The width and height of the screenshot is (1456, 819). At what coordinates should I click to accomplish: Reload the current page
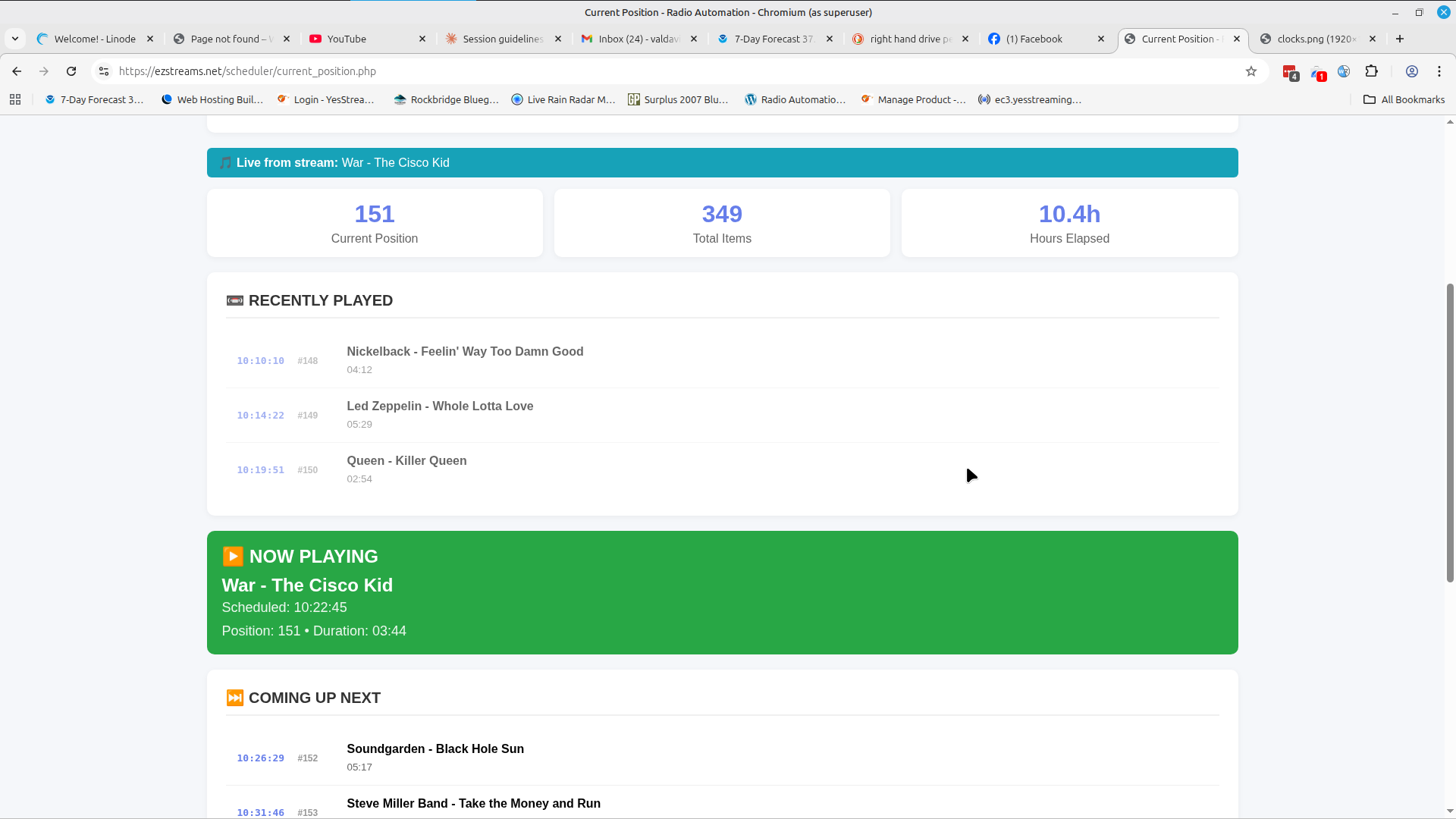71,71
